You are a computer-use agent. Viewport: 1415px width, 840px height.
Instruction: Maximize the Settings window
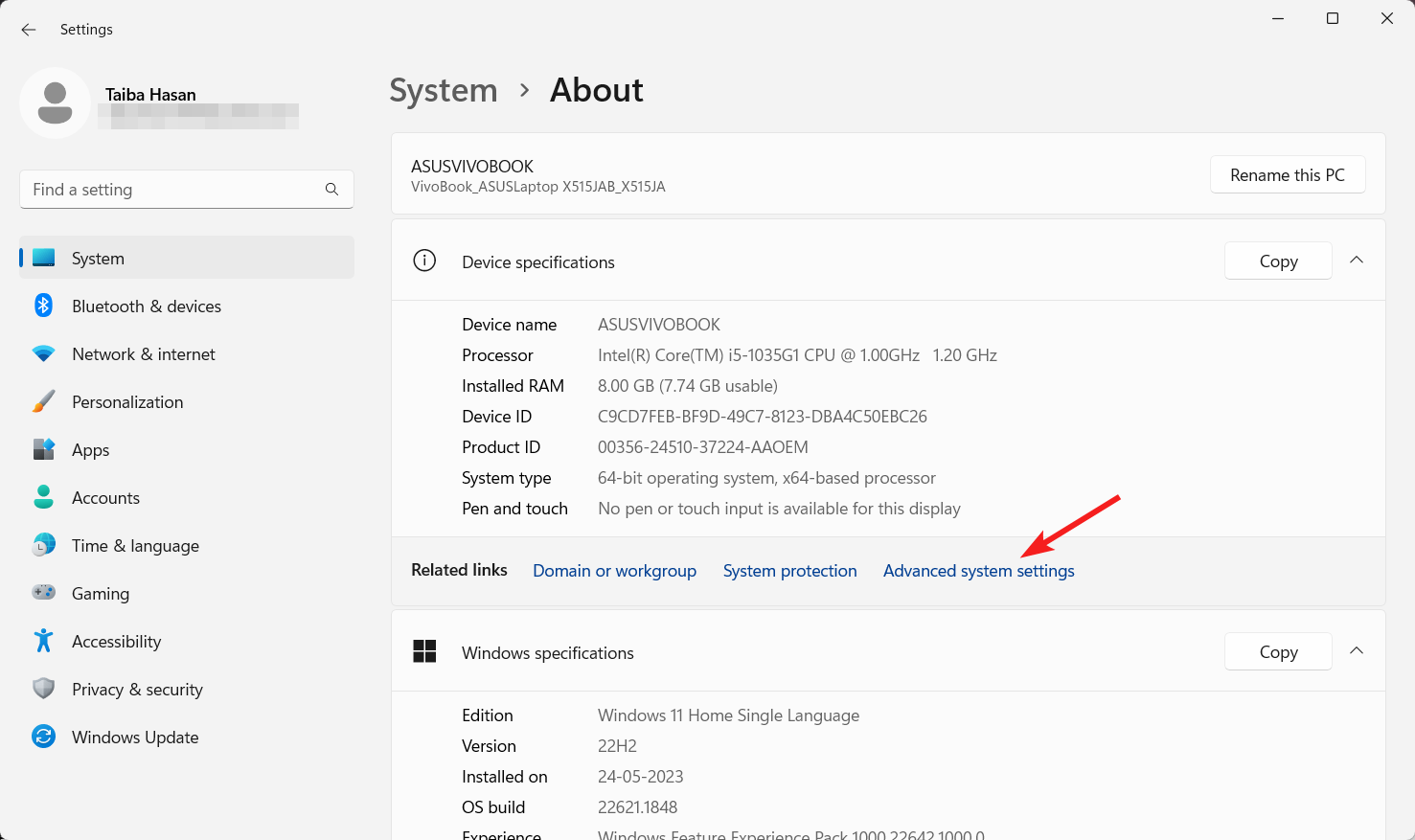[1332, 18]
